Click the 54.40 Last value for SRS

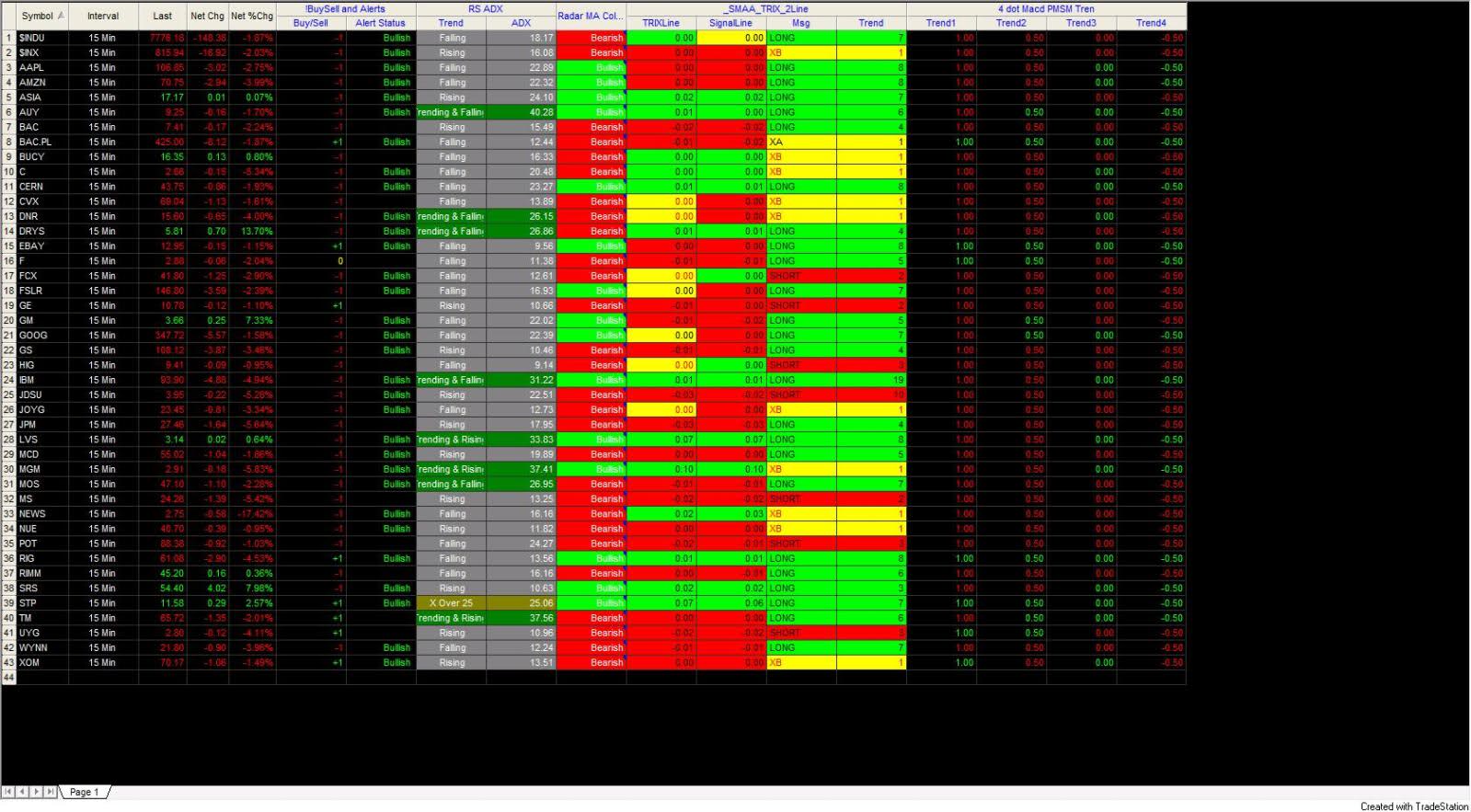click(163, 589)
